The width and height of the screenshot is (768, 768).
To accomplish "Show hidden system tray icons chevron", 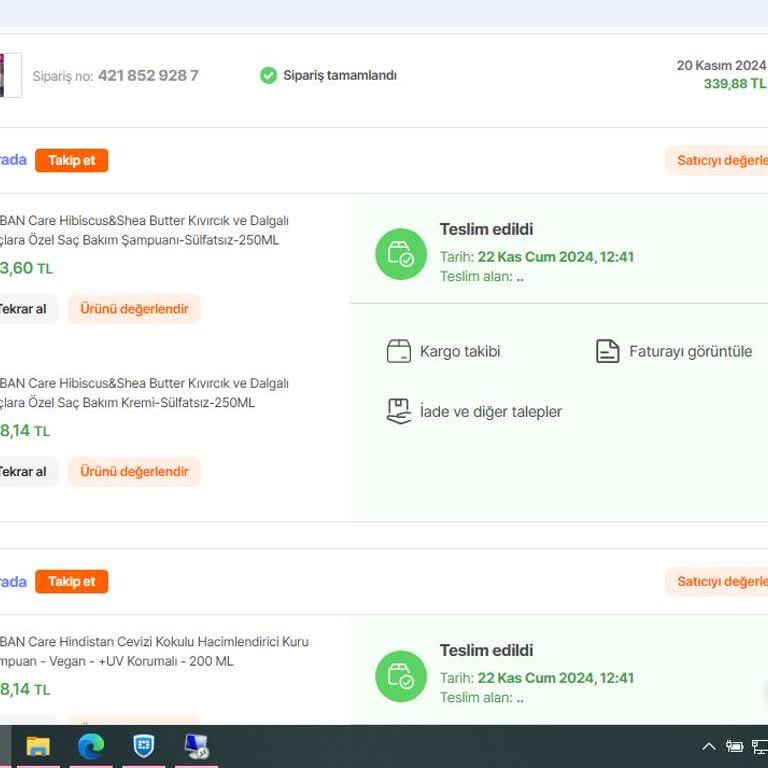I will [709, 746].
